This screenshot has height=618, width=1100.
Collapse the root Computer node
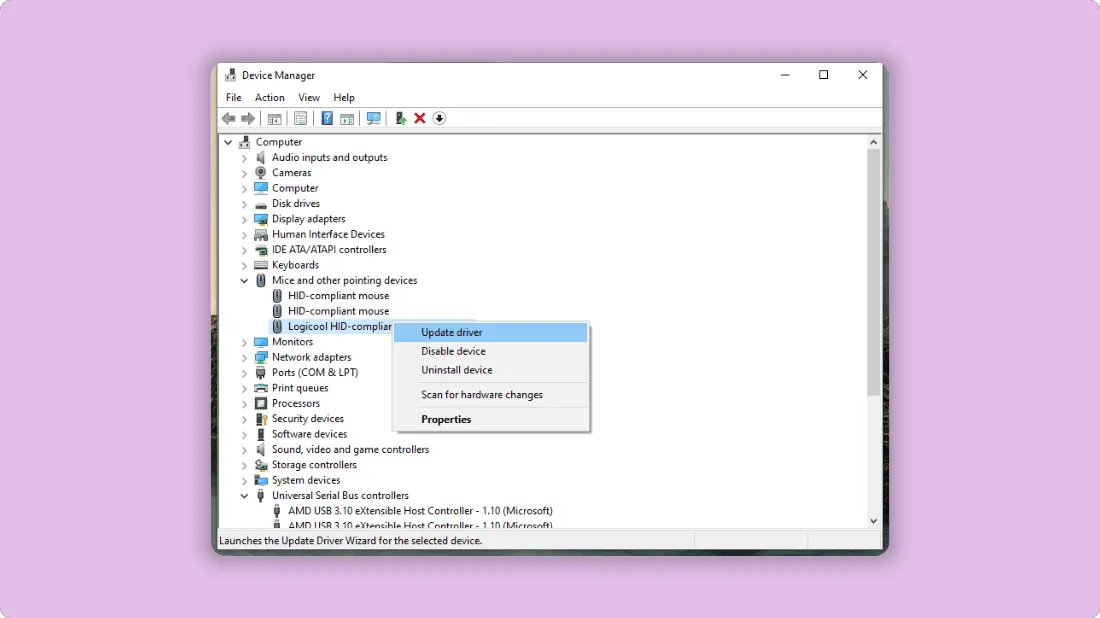228,142
